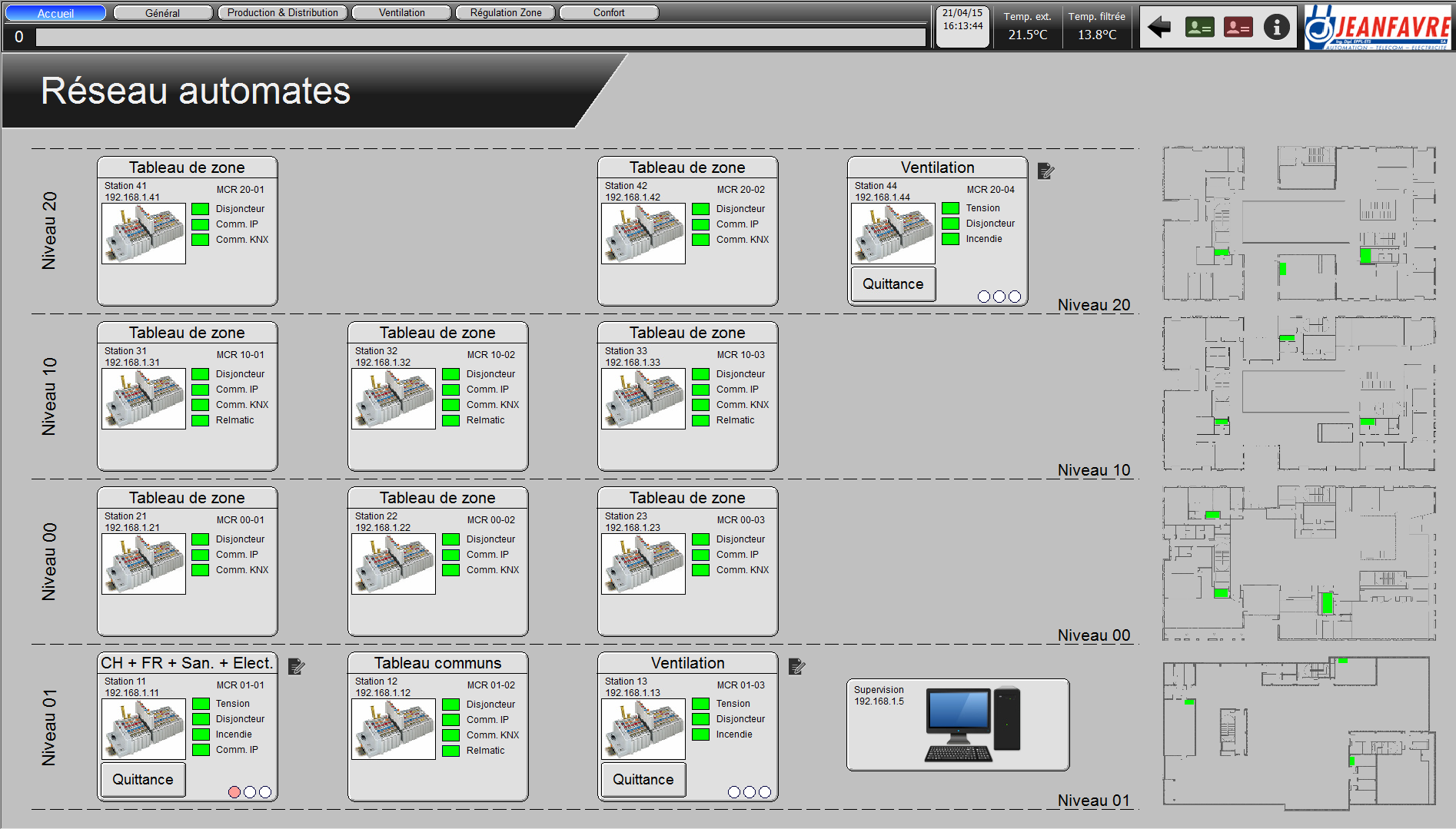Click edit note icon beside CH + FR + San. panel
The height and width of the screenshot is (829, 1456).
(x=297, y=667)
